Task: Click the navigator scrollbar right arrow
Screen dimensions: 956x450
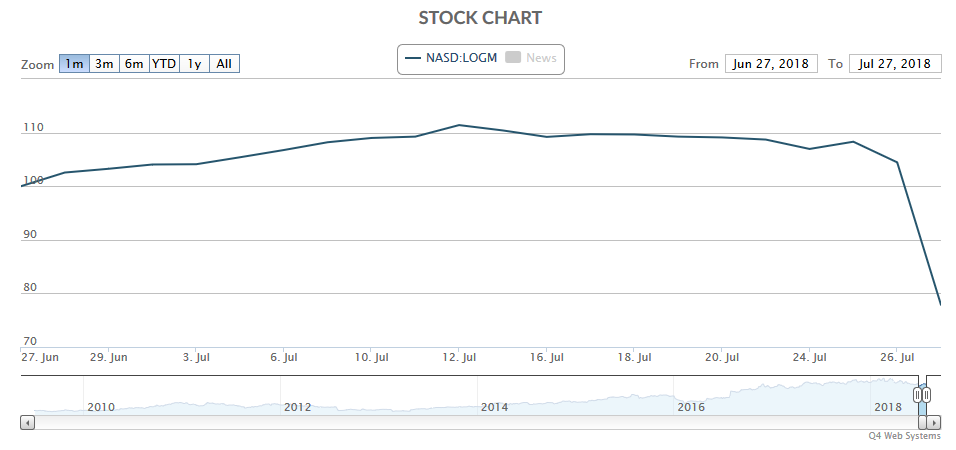Action: click(933, 422)
